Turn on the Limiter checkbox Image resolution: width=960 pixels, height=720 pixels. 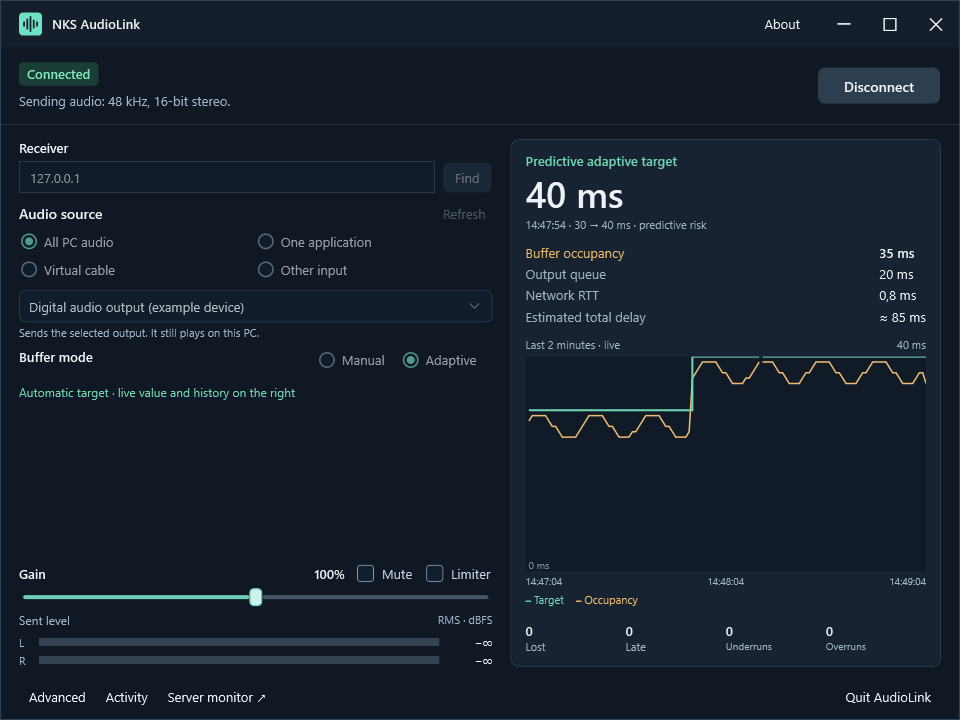pyautogui.click(x=435, y=574)
